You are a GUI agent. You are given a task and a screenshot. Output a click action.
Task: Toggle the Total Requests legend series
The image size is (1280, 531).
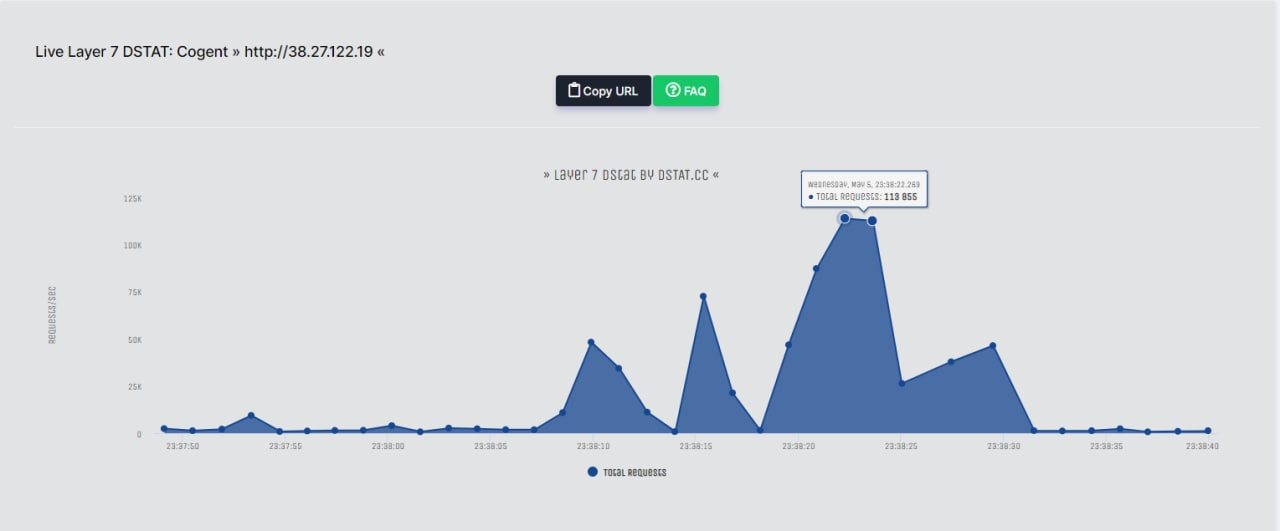coord(634,472)
